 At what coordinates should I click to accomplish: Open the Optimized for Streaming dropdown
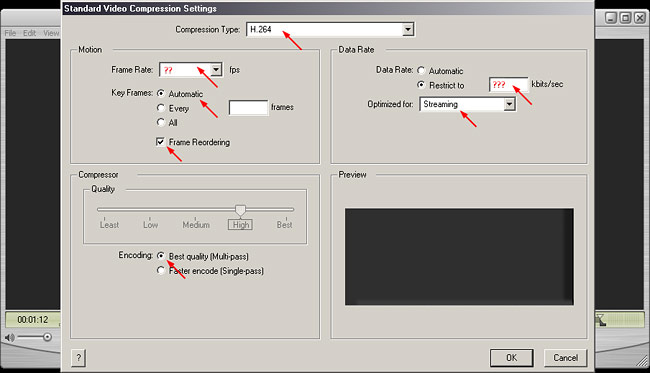coord(468,104)
